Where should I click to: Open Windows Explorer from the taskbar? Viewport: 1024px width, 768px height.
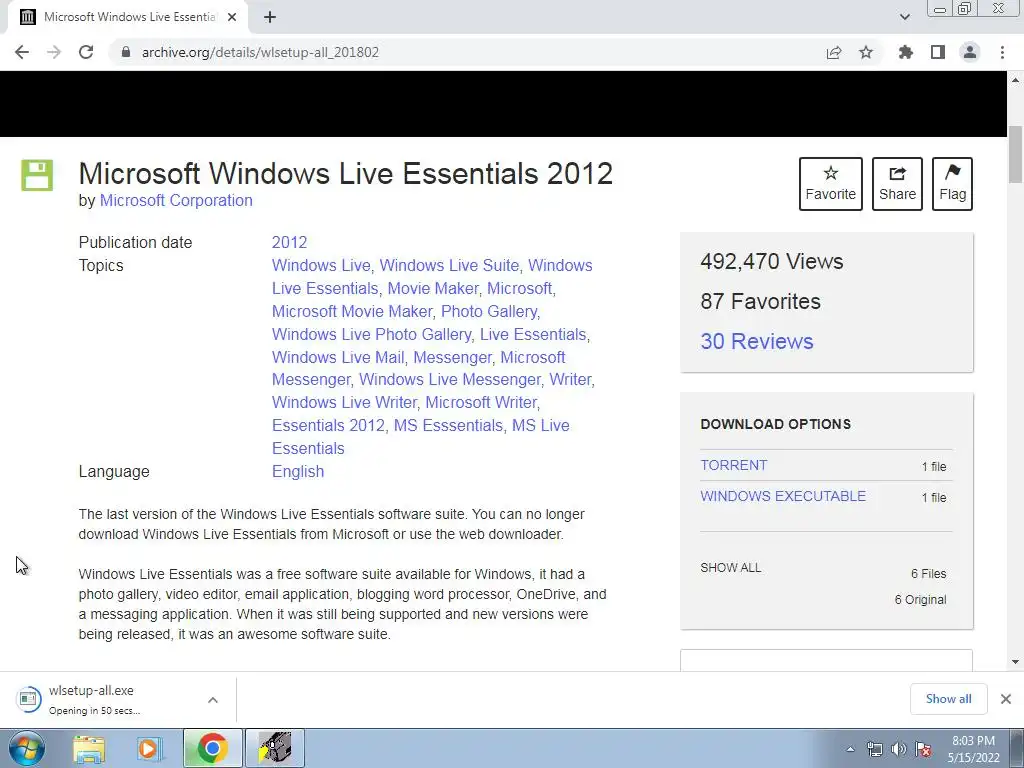pyautogui.click(x=89, y=748)
